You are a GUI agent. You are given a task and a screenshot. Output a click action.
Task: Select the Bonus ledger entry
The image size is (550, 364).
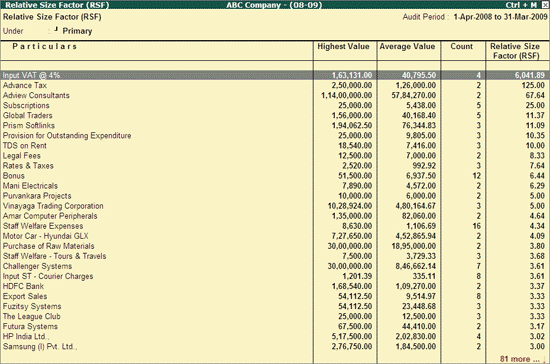tap(275, 176)
